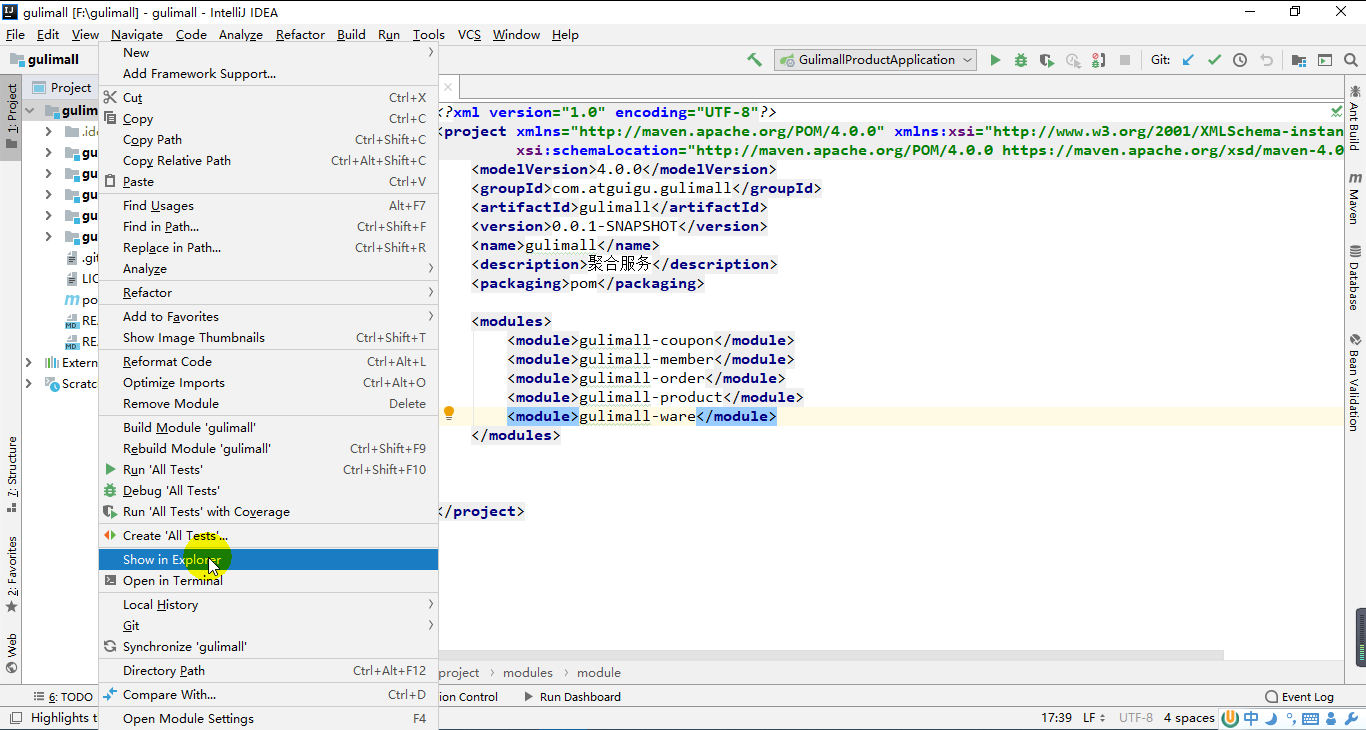The image size is (1366, 730).
Task: Open Run Dashboard tool window
Action: 573,697
